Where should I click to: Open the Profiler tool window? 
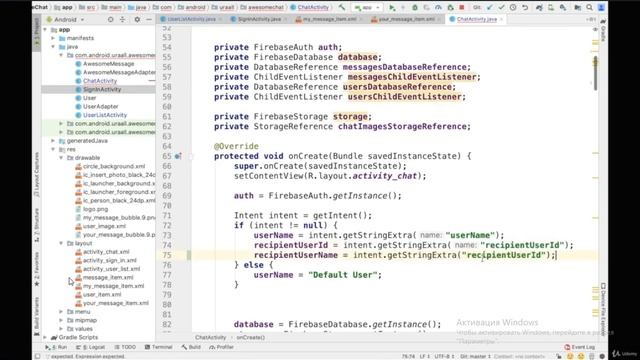click(221, 347)
